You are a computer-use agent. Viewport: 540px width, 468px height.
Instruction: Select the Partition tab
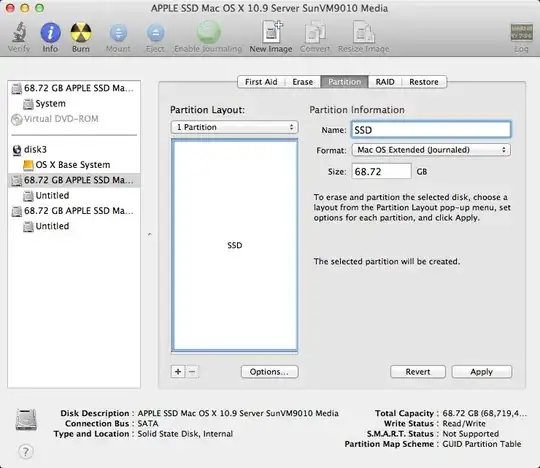tap(344, 82)
